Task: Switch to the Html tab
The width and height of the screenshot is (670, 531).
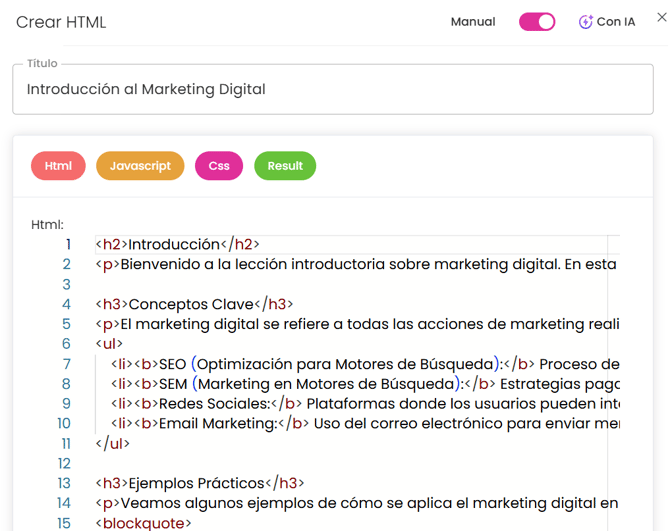Action: pyautogui.click(x=58, y=166)
